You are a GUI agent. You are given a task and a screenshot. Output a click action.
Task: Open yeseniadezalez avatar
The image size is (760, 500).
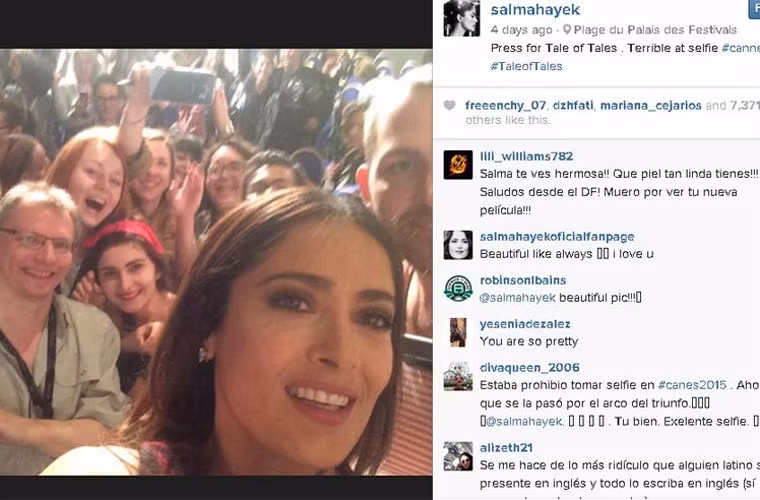[458, 332]
